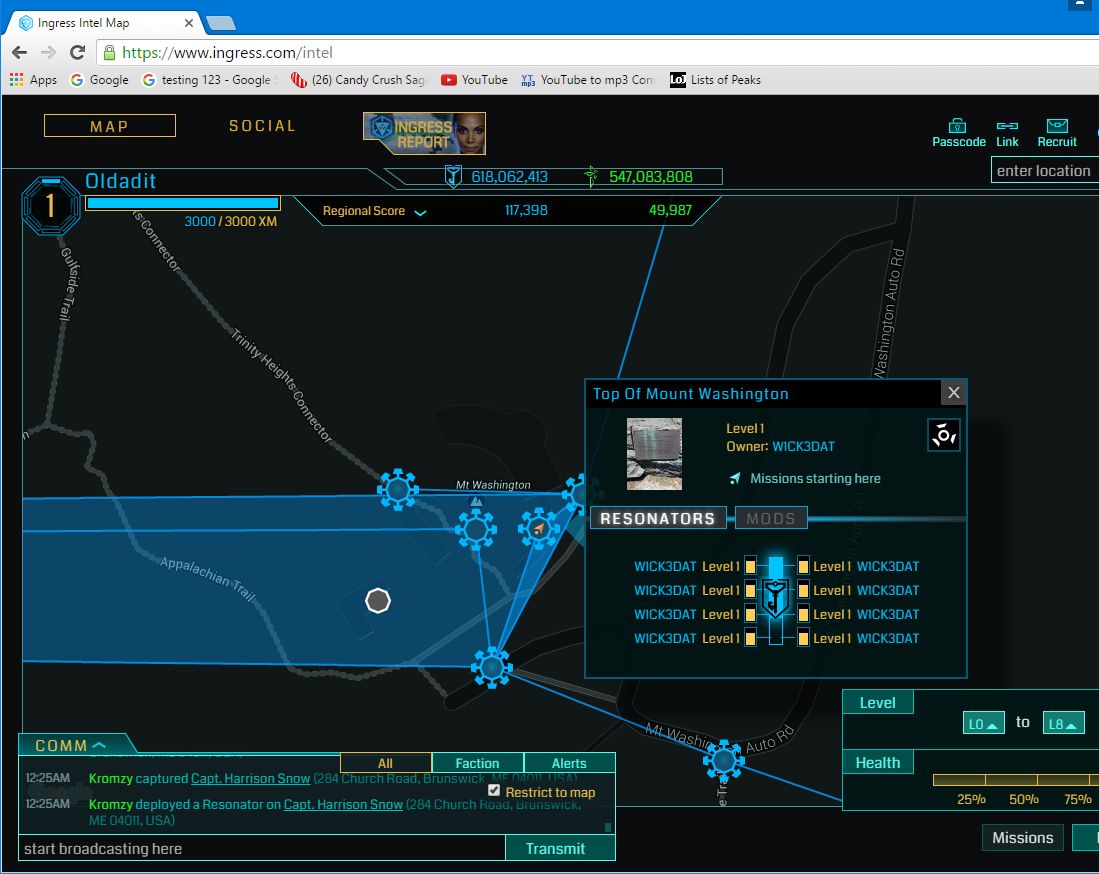
Task: Open the L8 maximum level dropdown
Action: click(x=1063, y=723)
